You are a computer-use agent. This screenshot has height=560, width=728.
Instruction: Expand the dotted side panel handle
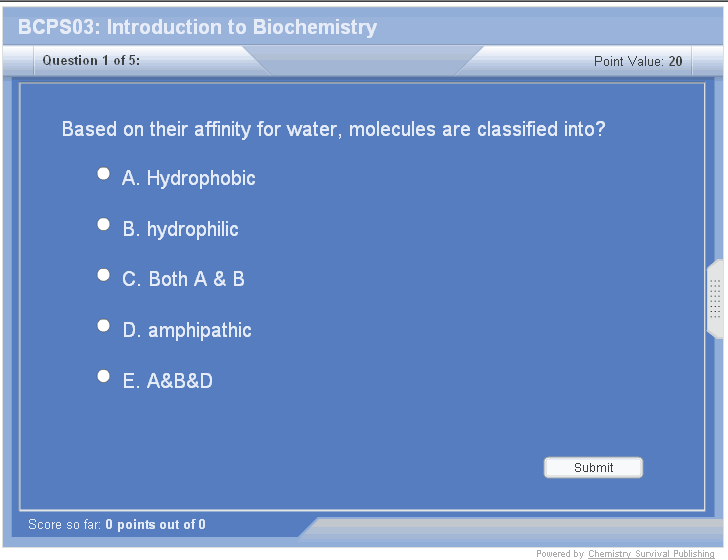(x=715, y=299)
